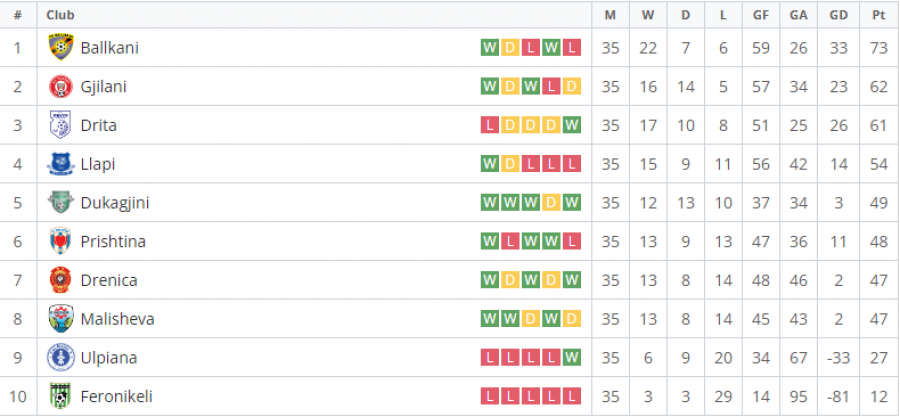This screenshot has height=417, width=900.
Task: Click the Feronikeli club name
Action: tap(116, 396)
